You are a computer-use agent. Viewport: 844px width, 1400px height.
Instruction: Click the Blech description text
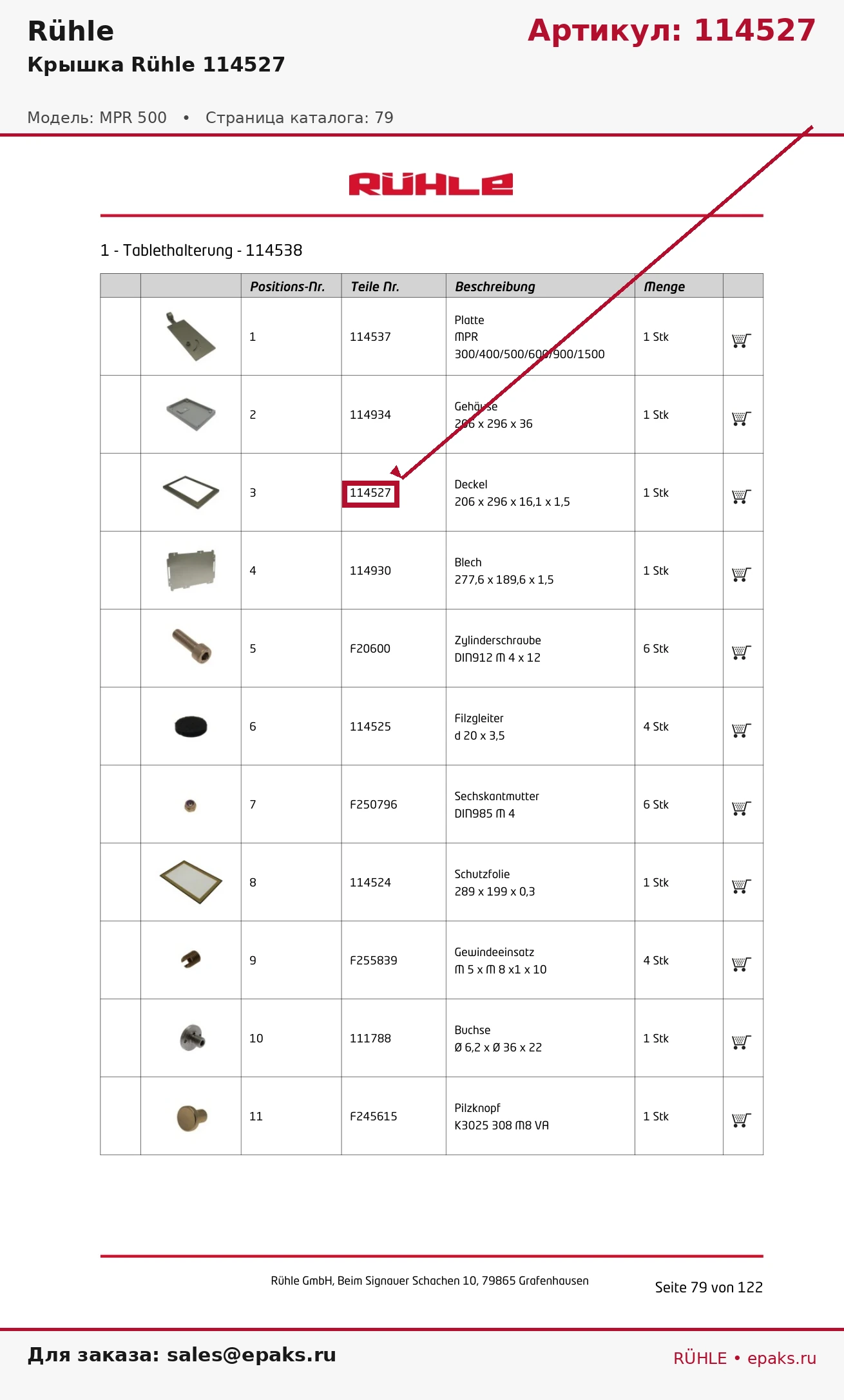coord(504,571)
